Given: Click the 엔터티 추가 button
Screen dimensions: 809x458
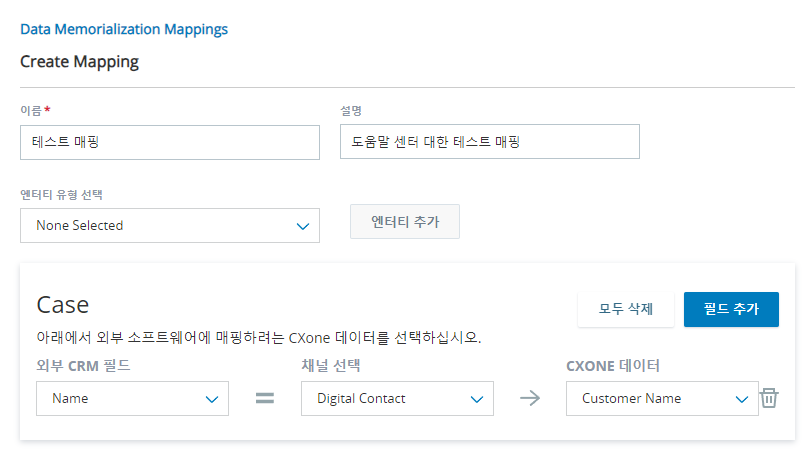Looking at the screenshot, I should (x=404, y=222).
